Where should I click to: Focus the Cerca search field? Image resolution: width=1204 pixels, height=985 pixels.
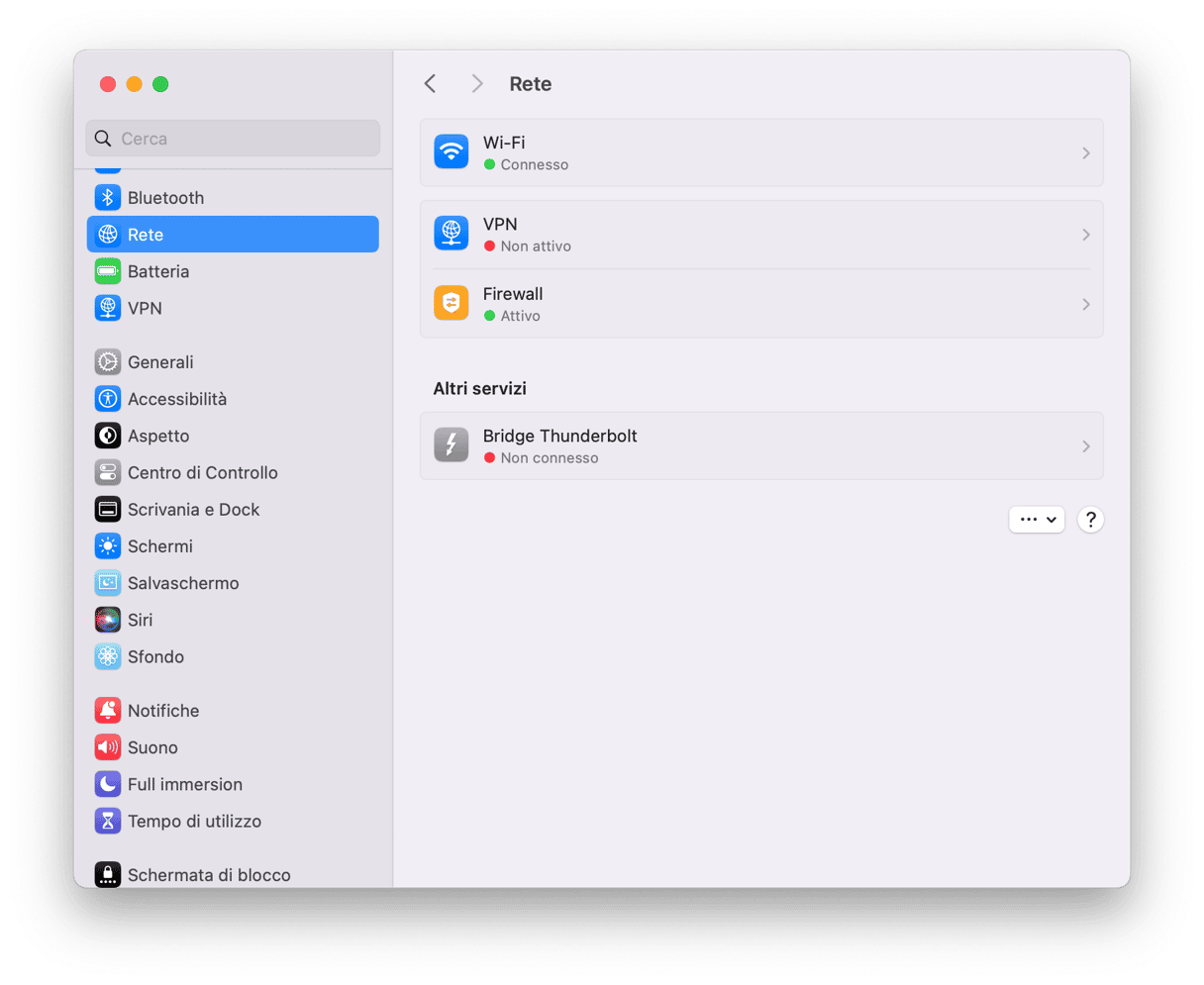click(x=233, y=139)
